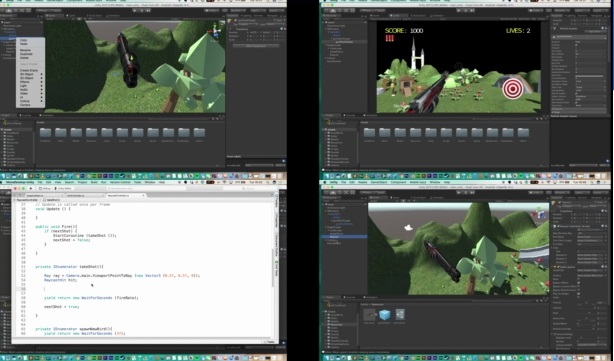This screenshot has height=361, width=614.
Task: Click the Play button in the bottom-right Unity window
Action: click(x=459, y=192)
